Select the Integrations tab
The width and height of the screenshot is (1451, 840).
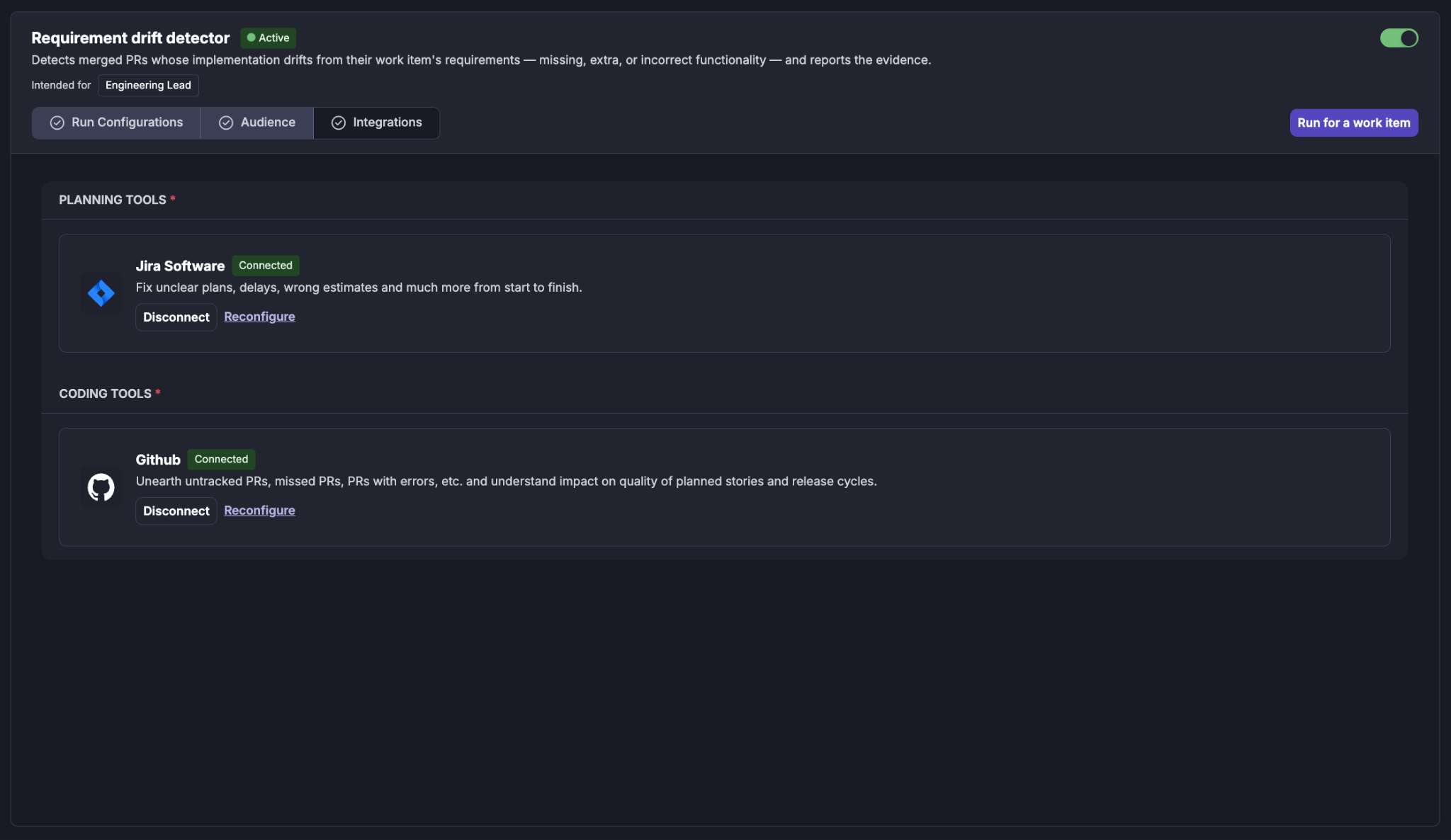(x=376, y=123)
